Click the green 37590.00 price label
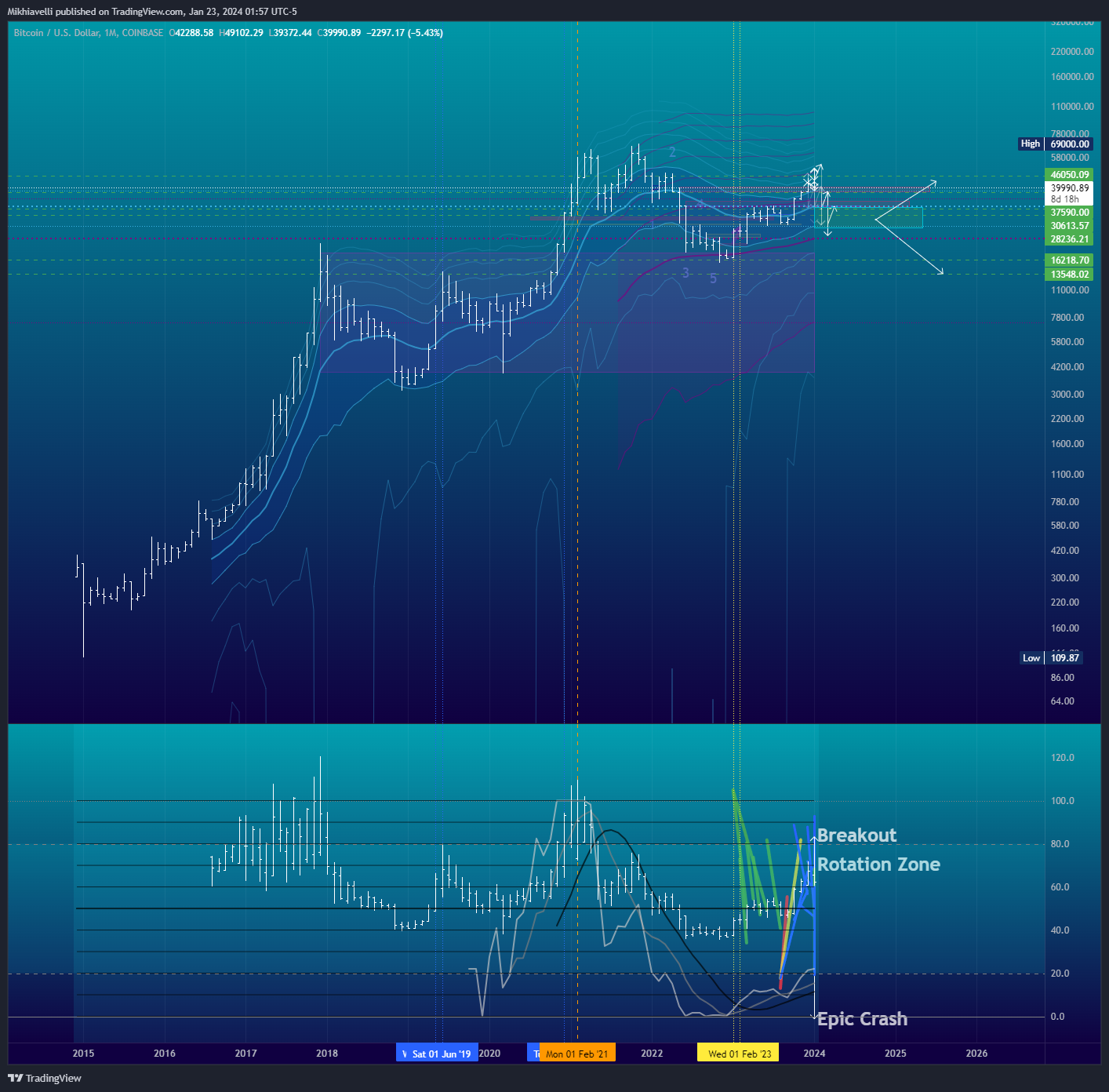 pos(1069,213)
